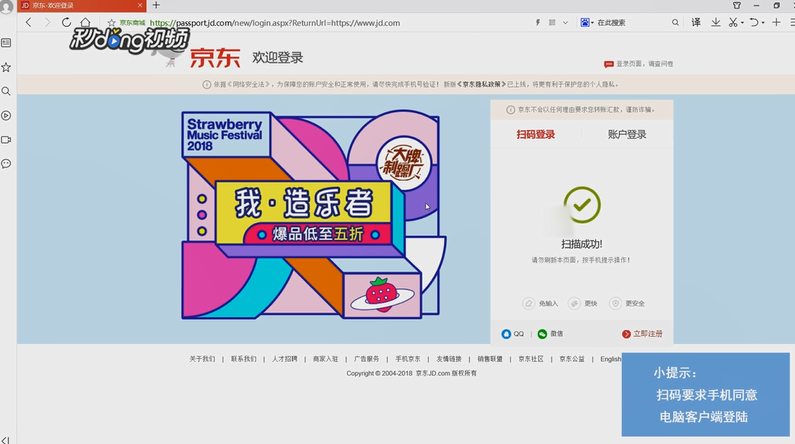Switch to the 扫码登录 tab
This screenshot has width=795, height=444.
[x=535, y=134]
